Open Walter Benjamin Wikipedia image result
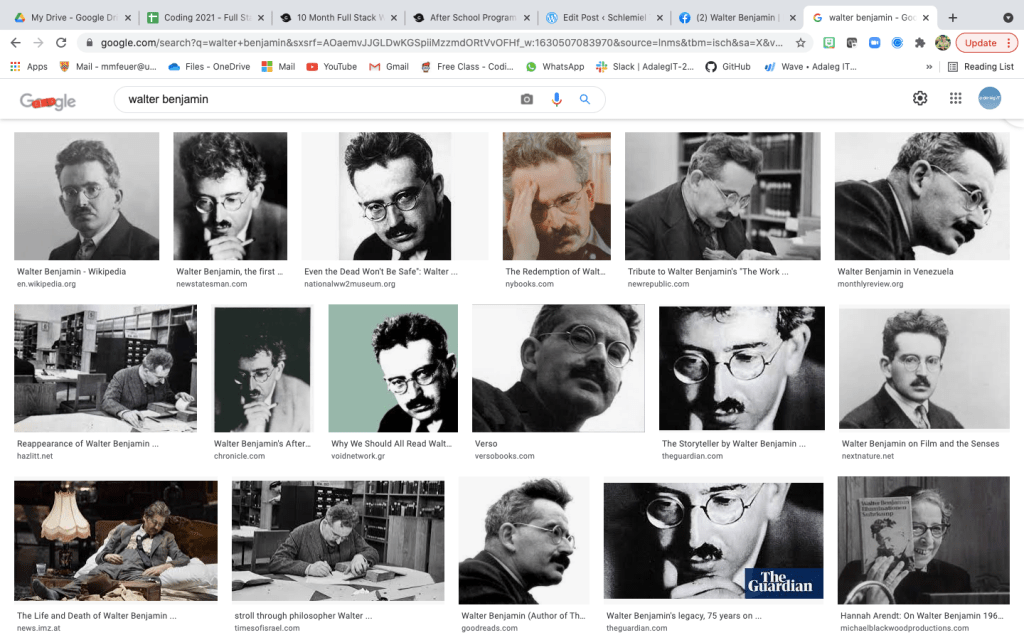1024x640 pixels. 86,196
